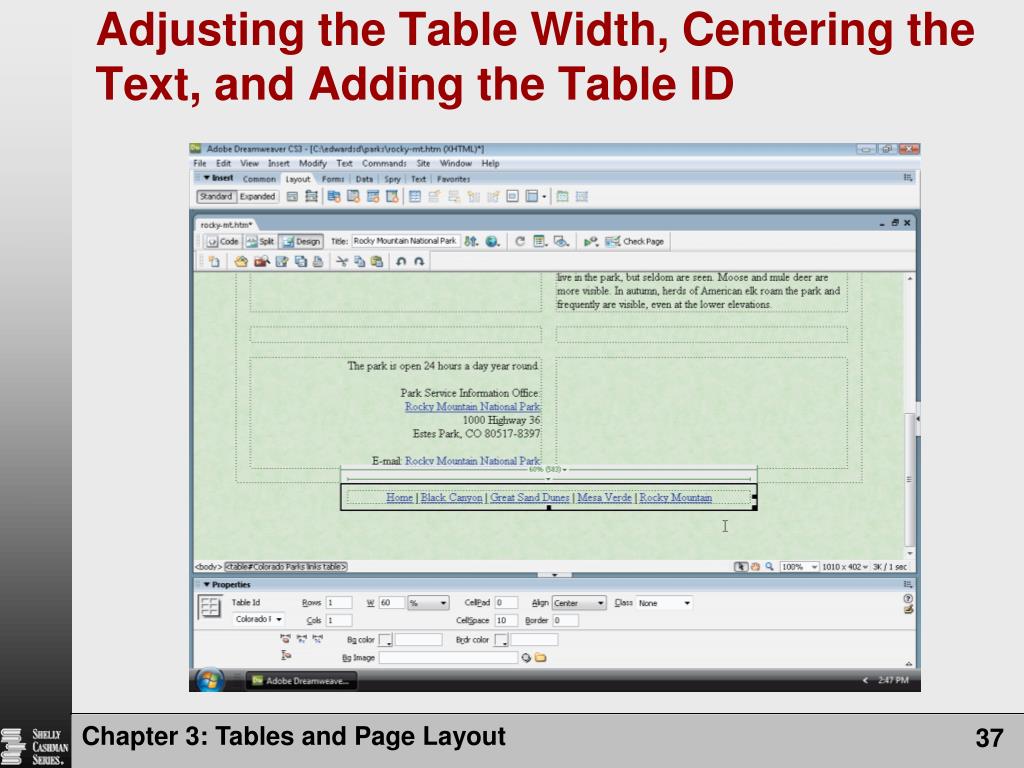The height and width of the screenshot is (768, 1024).
Task: Enable Expanded tables mode
Action: point(256,196)
